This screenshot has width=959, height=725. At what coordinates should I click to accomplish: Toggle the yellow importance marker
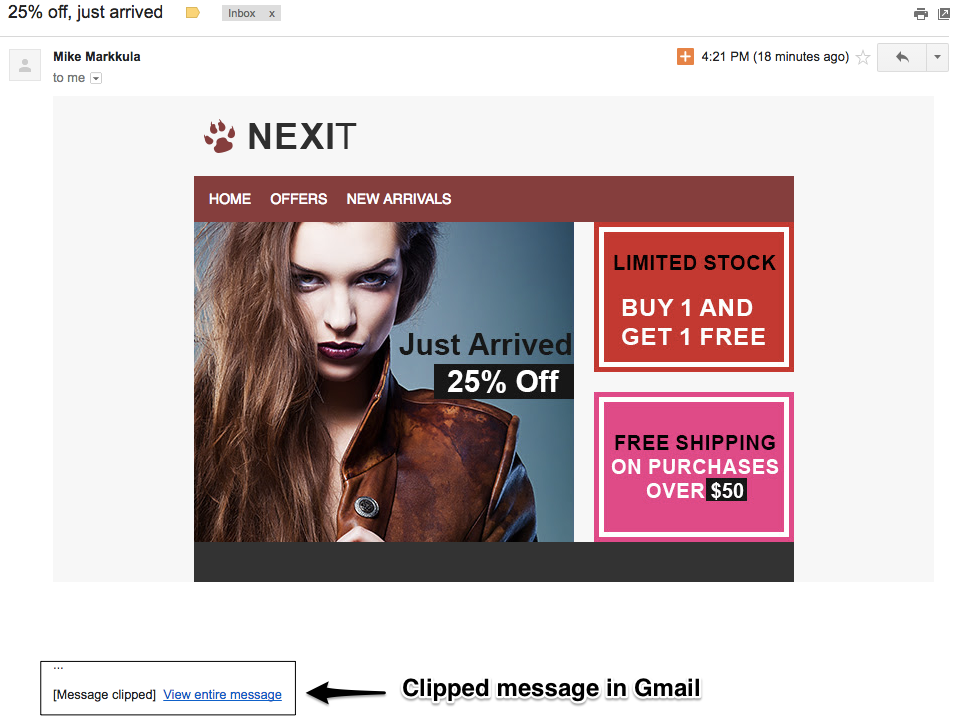pyautogui.click(x=193, y=13)
